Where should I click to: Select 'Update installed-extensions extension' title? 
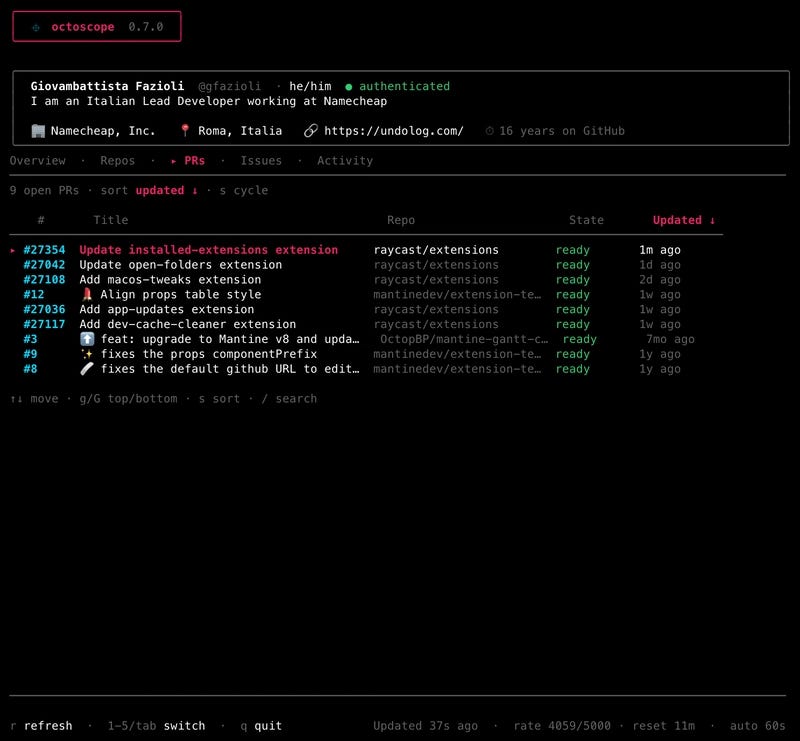tap(208, 250)
